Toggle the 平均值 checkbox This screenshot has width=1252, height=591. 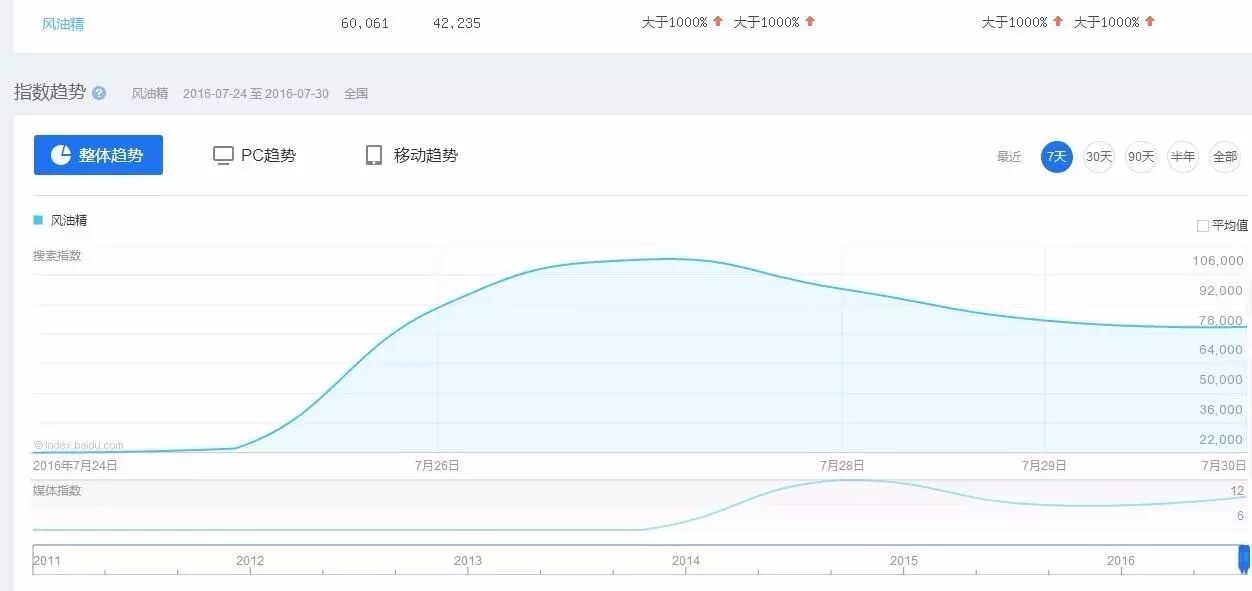coord(1202,226)
